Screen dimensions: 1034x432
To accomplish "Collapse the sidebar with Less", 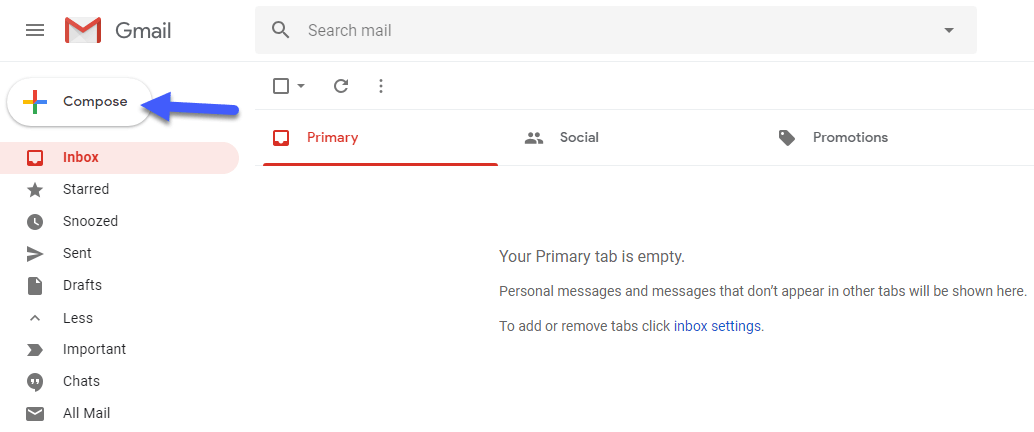I will [x=77, y=318].
